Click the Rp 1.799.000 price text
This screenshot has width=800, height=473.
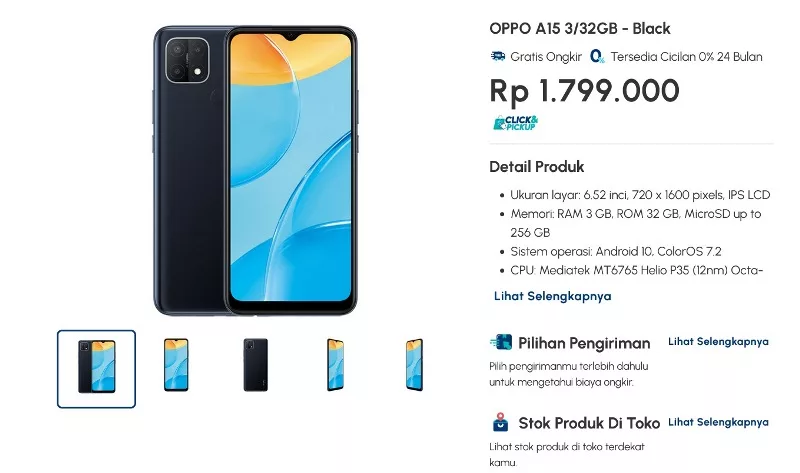coord(584,91)
